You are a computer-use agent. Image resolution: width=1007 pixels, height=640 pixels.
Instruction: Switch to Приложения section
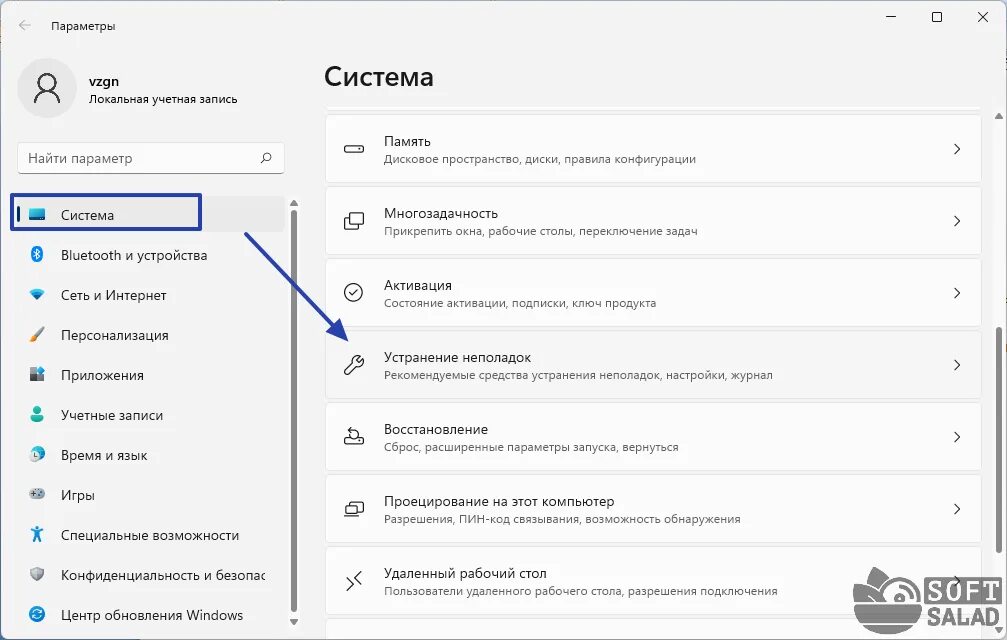coord(148,375)
